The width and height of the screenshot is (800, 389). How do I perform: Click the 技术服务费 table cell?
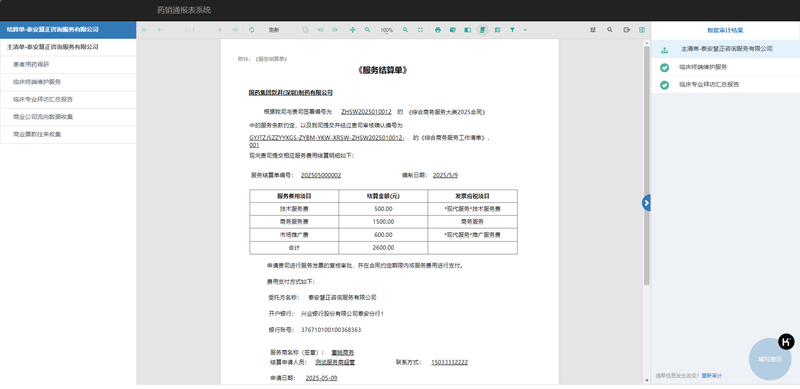(294, 209)
